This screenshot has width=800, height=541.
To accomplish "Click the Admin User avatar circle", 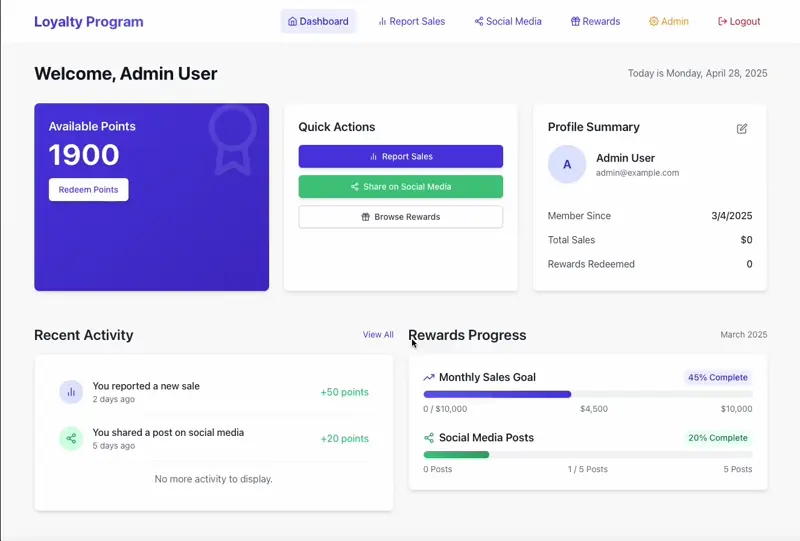I will click(x=567, y=165).
